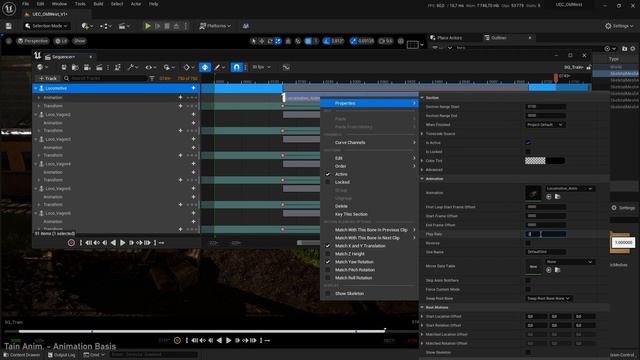This screenshot has width=640, height=360.
Task: Open Selection Mode dropdown
Action: coord(46,26)
